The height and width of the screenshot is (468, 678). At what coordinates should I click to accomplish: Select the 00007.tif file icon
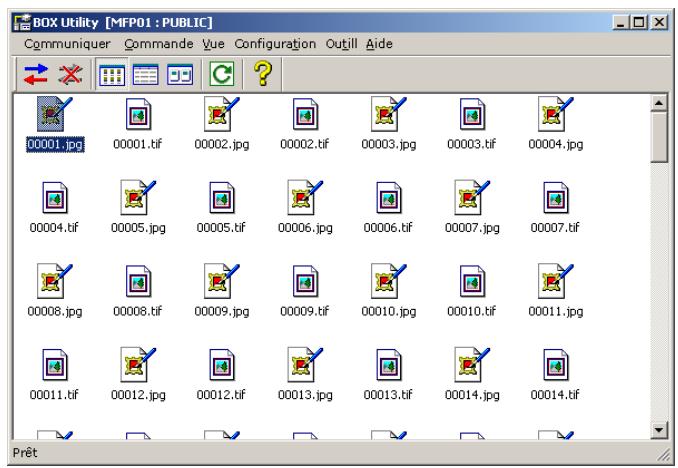pos(556,198)
